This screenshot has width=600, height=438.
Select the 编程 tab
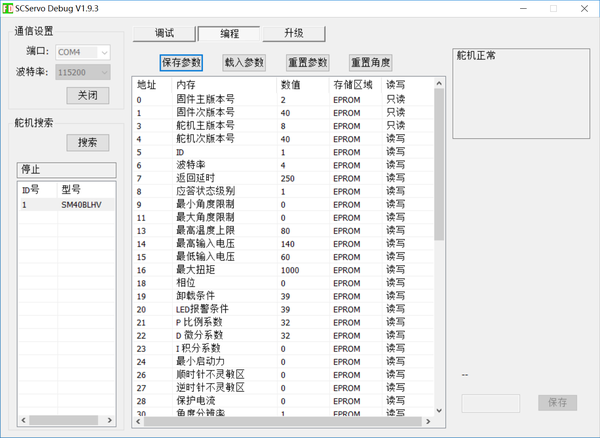pos(229,34)
